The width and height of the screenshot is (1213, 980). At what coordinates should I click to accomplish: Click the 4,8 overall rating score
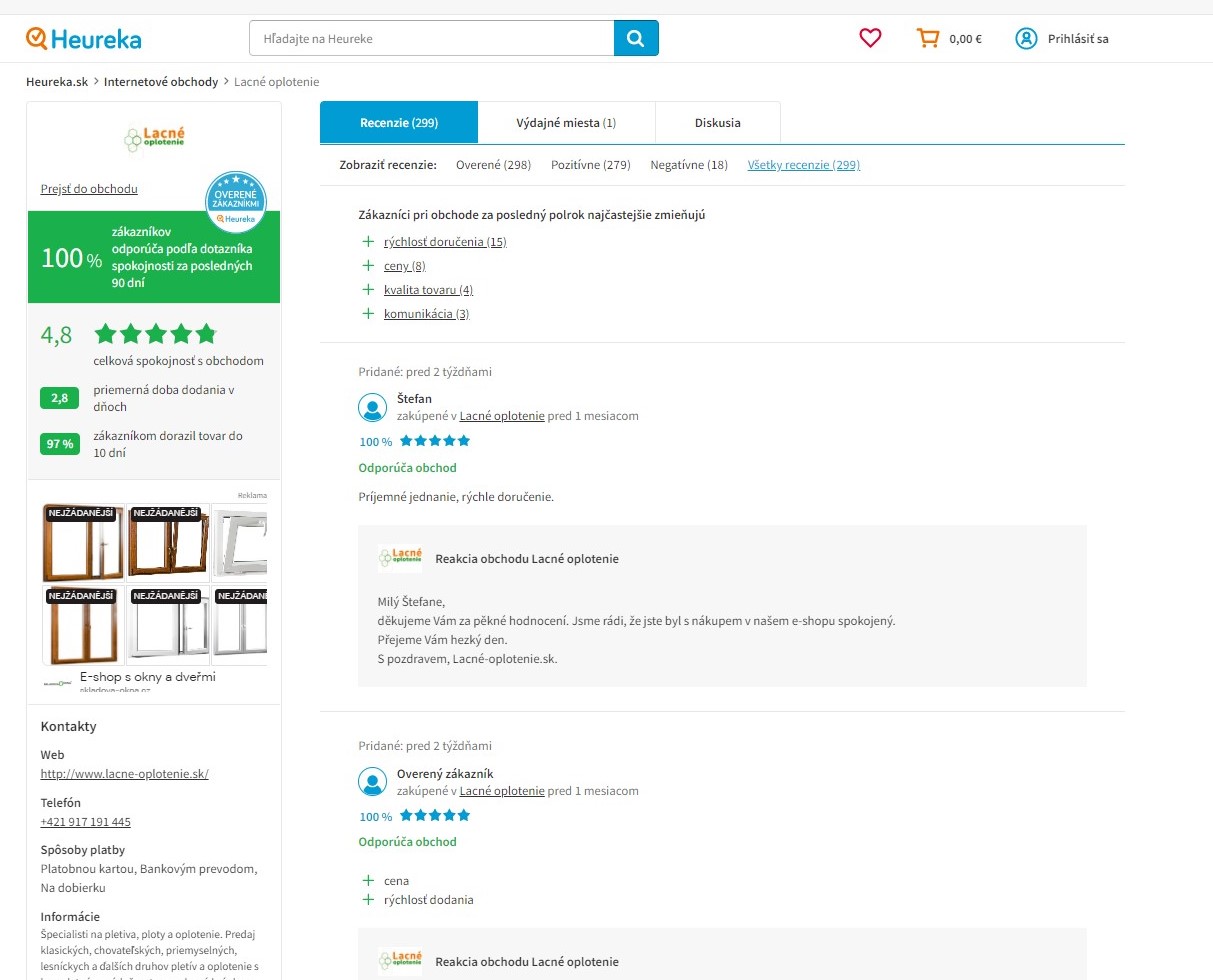56,335
